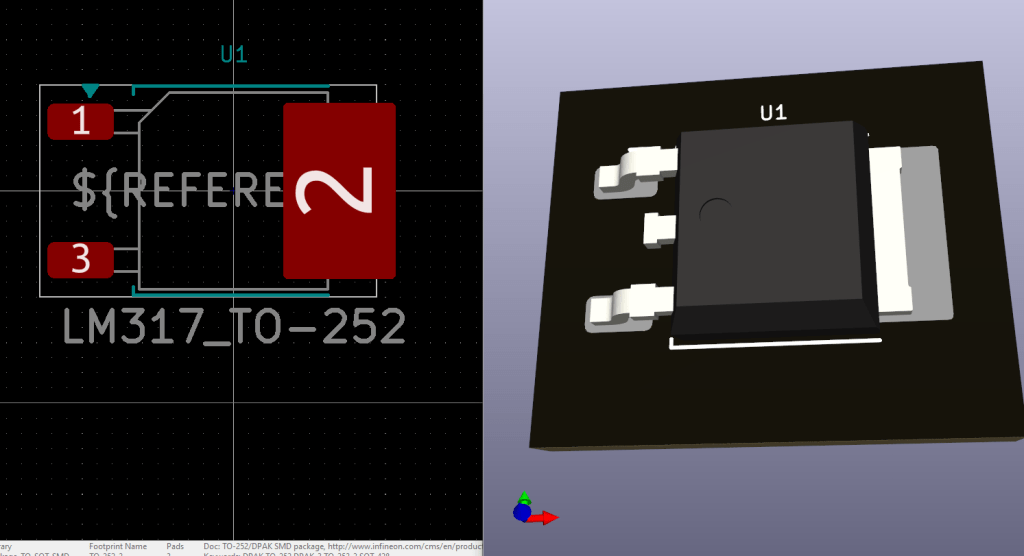Click the green Y-axis arrow of gizmo
Viewport: 1024px width, 556px height.
coord(523,496)
